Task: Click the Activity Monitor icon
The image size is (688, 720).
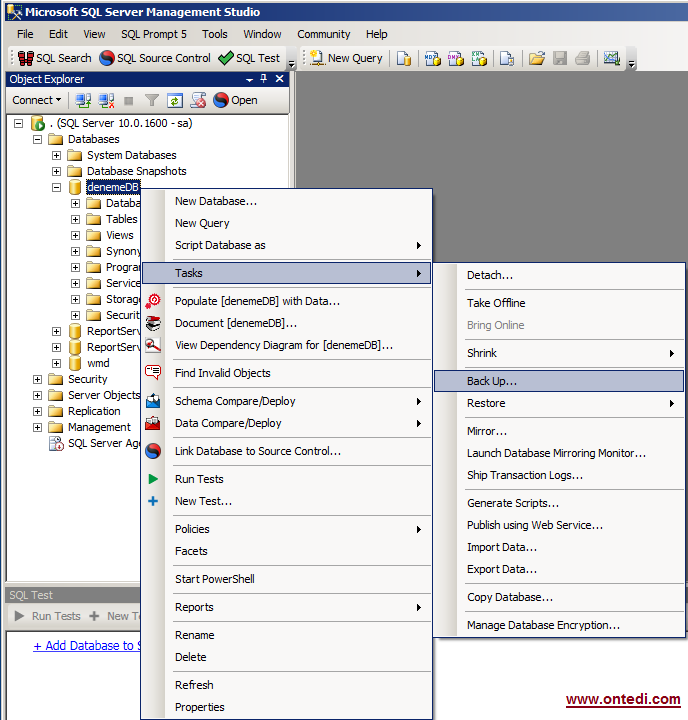Action: [x=612, y=58]
